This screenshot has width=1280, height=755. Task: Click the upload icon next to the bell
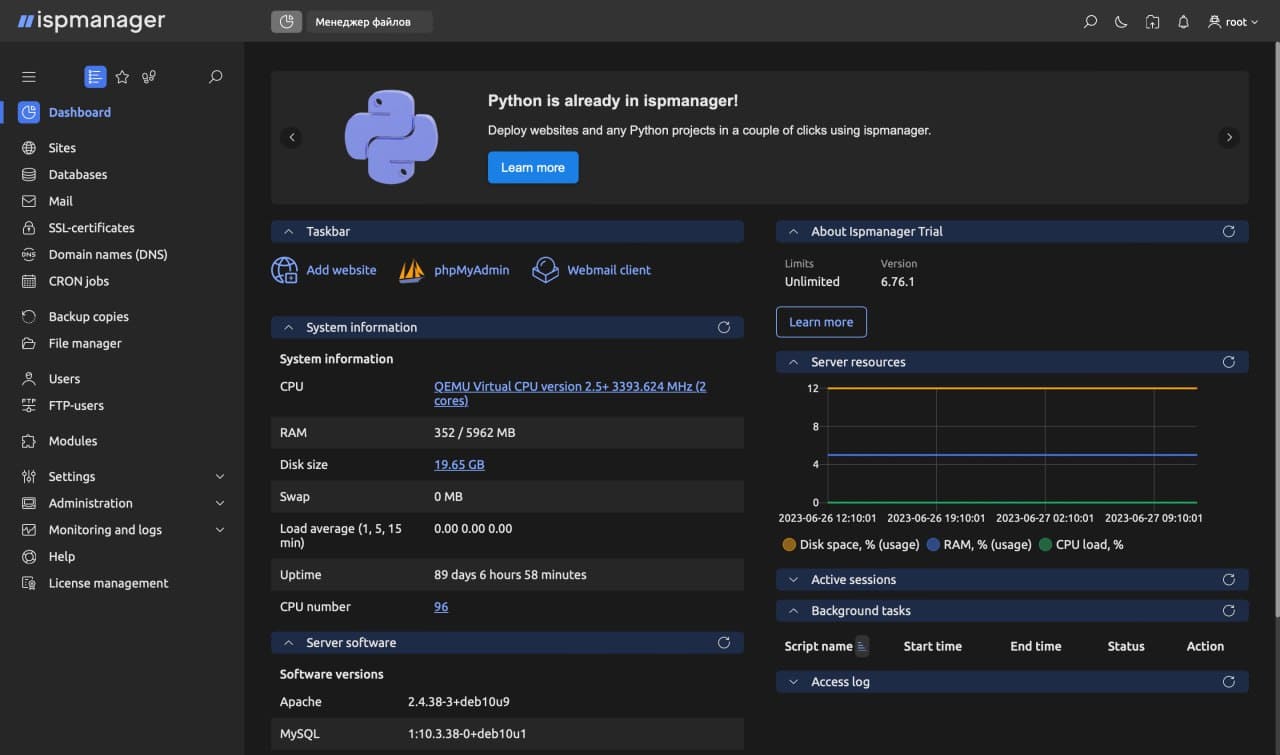[x=1152, y=22]
